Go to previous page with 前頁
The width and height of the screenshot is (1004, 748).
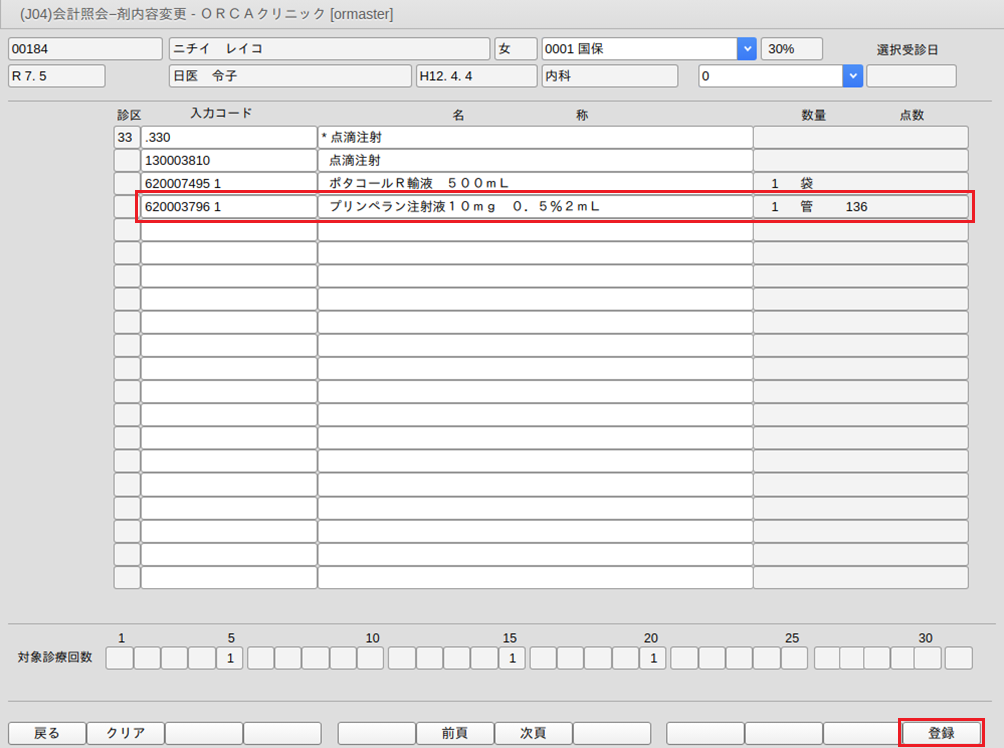[454, 733]
